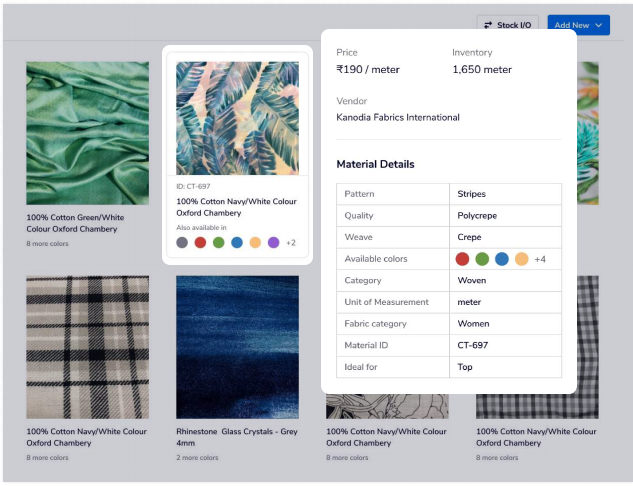
Task: Click the Stripes pattern value
Action: coord(471,194)
